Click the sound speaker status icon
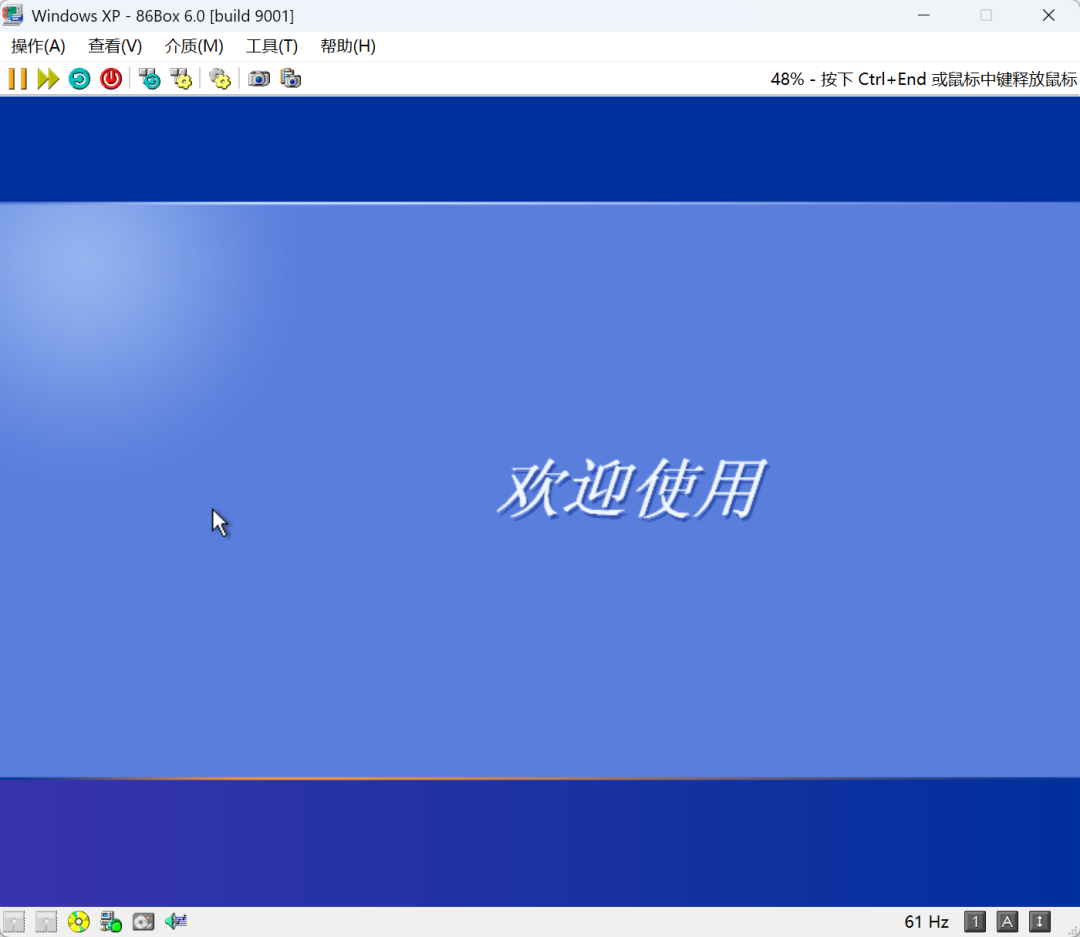 point(176,922)
